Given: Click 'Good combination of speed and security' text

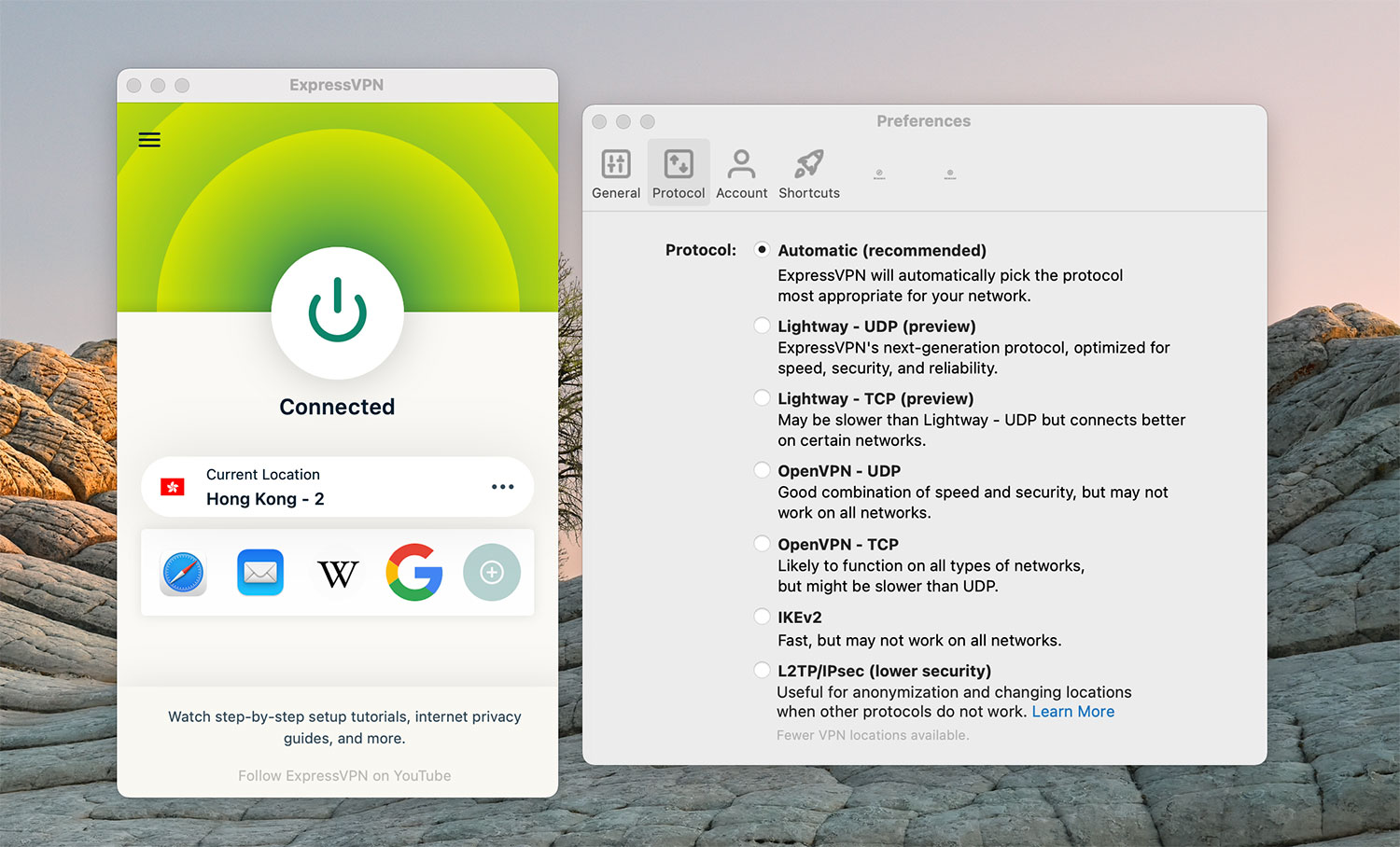Looking at the screenshot, I should point(973,502).
